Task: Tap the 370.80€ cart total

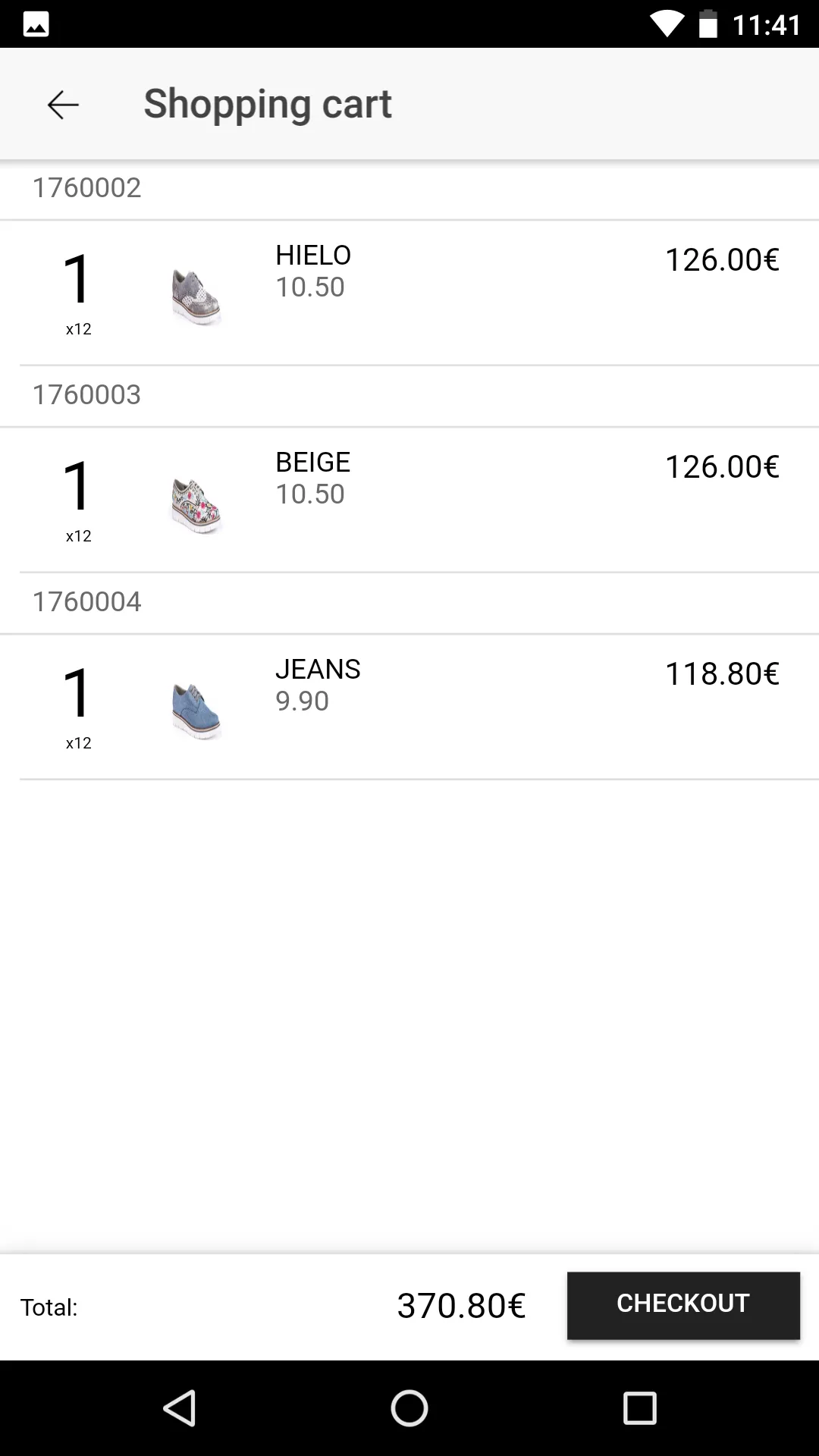Action: tap(461, 1306)
